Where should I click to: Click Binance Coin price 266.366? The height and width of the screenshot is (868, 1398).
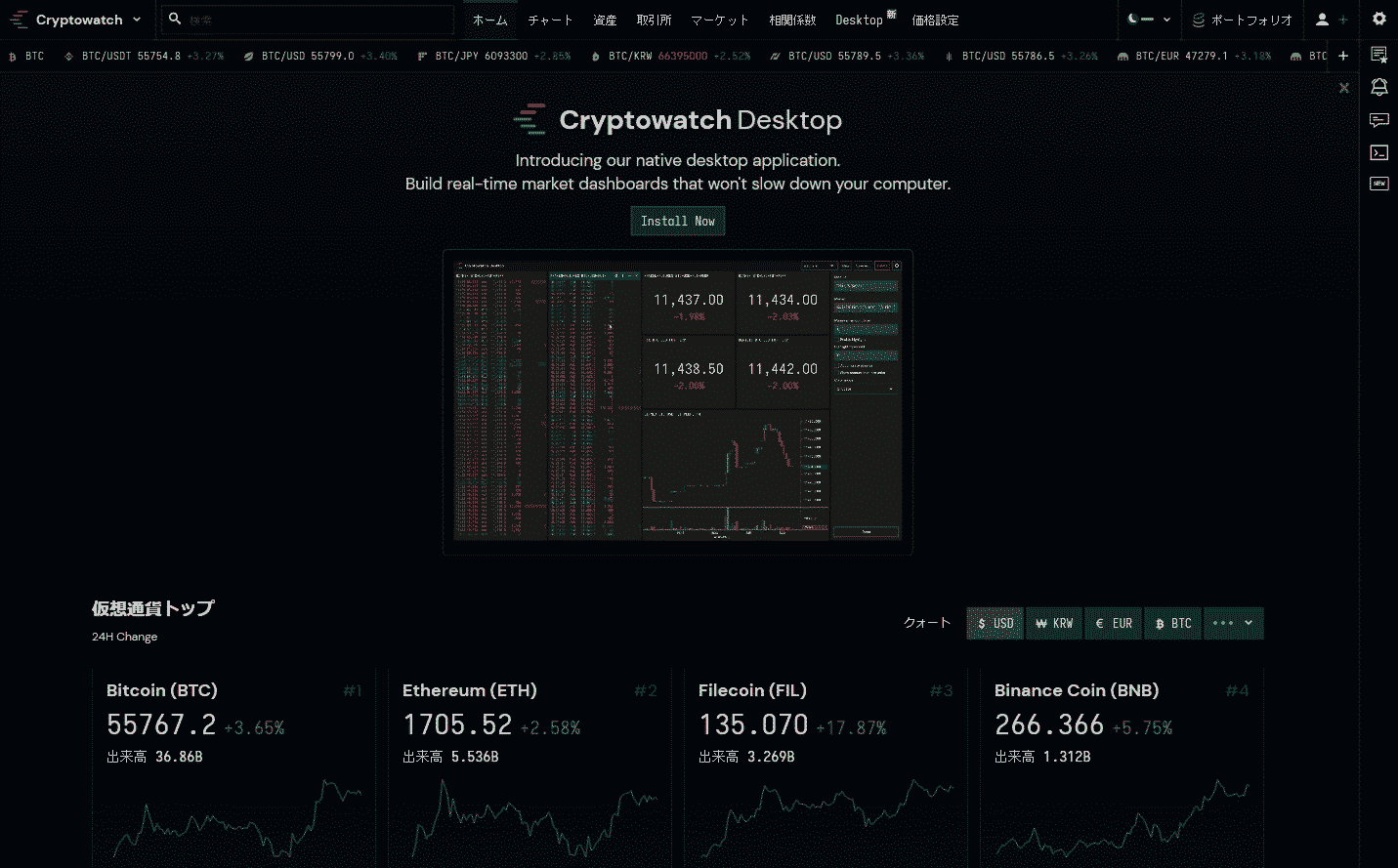[1049, 724]
